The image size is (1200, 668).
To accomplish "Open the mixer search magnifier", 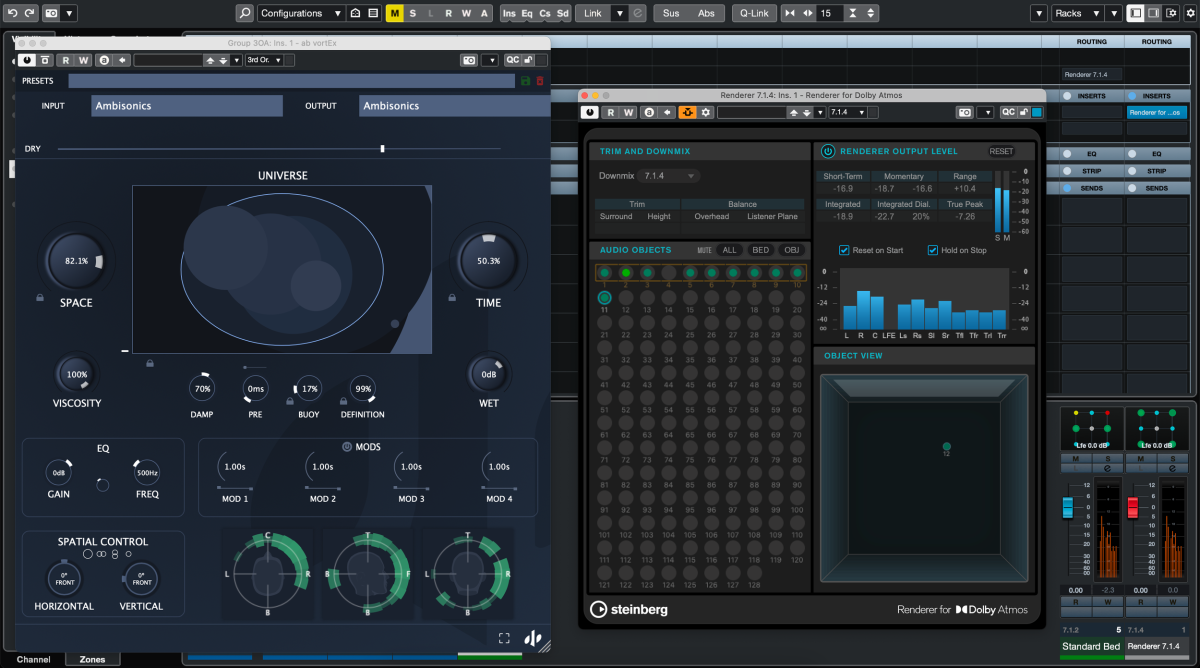I will tap(245, 13).
